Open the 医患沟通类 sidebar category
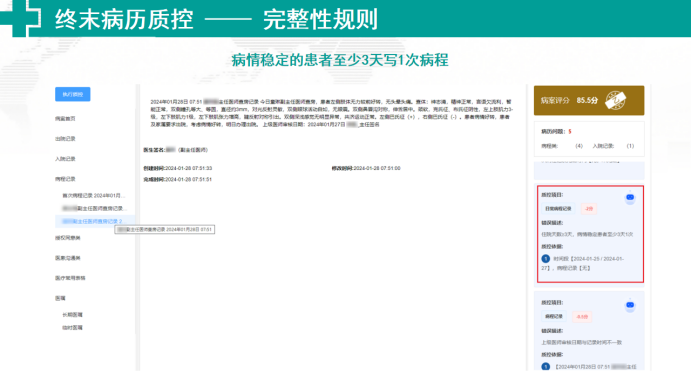This screenshot has width=692, height=389. tap(68, 258)
